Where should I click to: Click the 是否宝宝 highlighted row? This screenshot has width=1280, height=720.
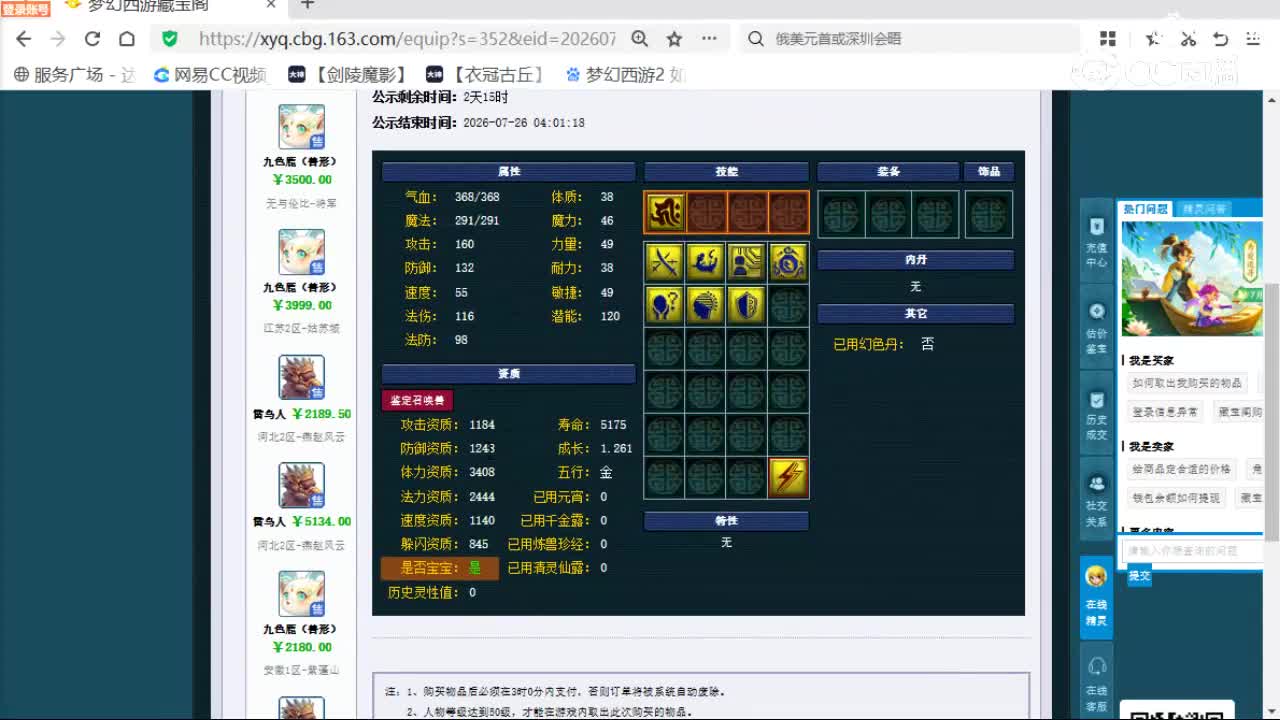pos(440,568)
